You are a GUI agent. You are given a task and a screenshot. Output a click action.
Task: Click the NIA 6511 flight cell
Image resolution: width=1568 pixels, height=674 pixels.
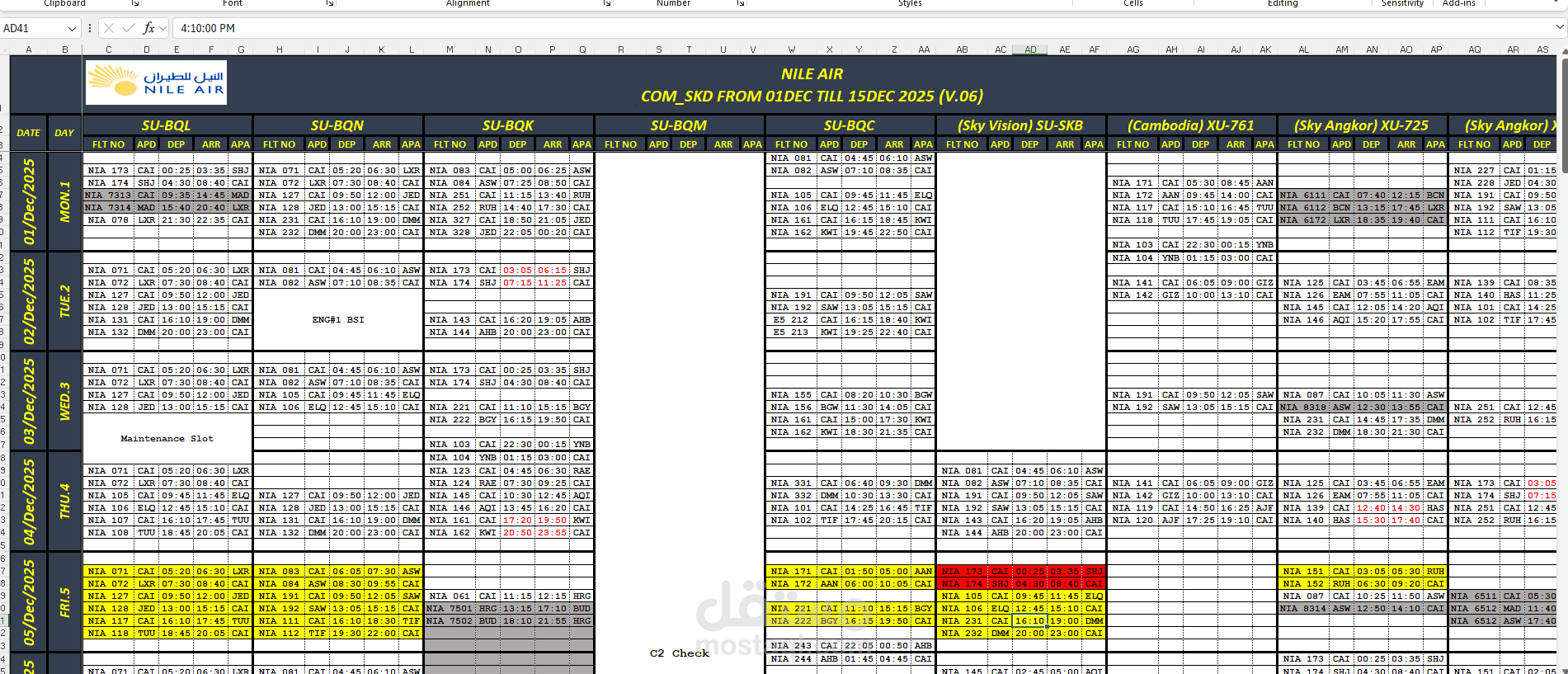pos(1474,596)
